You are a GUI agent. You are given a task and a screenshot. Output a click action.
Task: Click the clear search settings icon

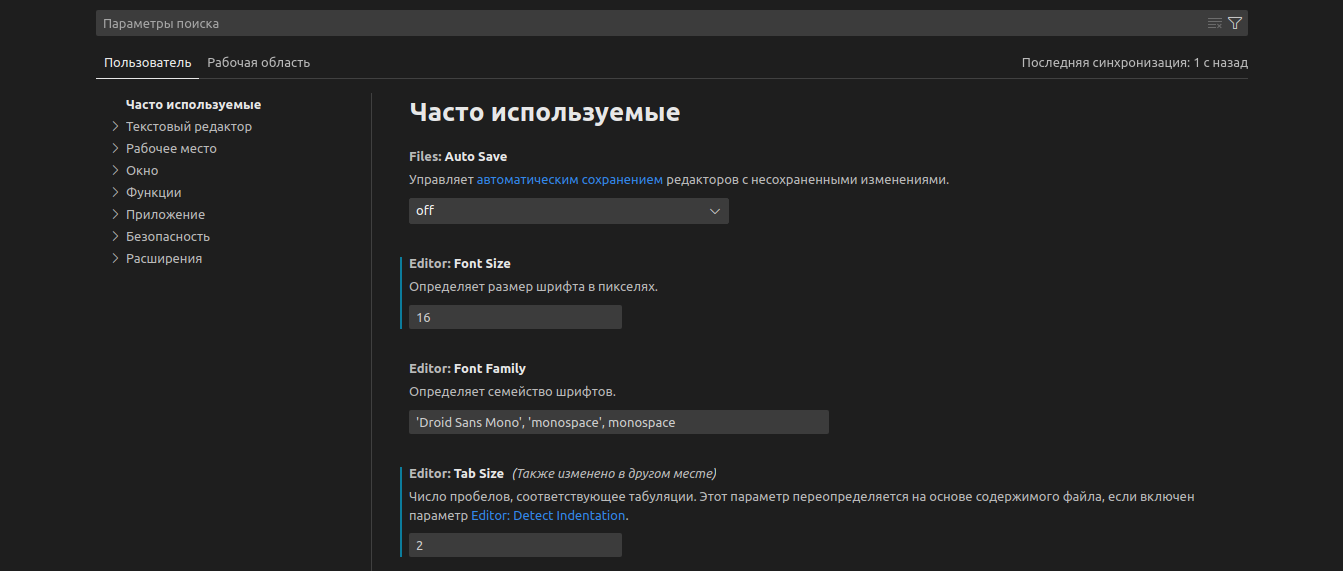pos(1214,23)
